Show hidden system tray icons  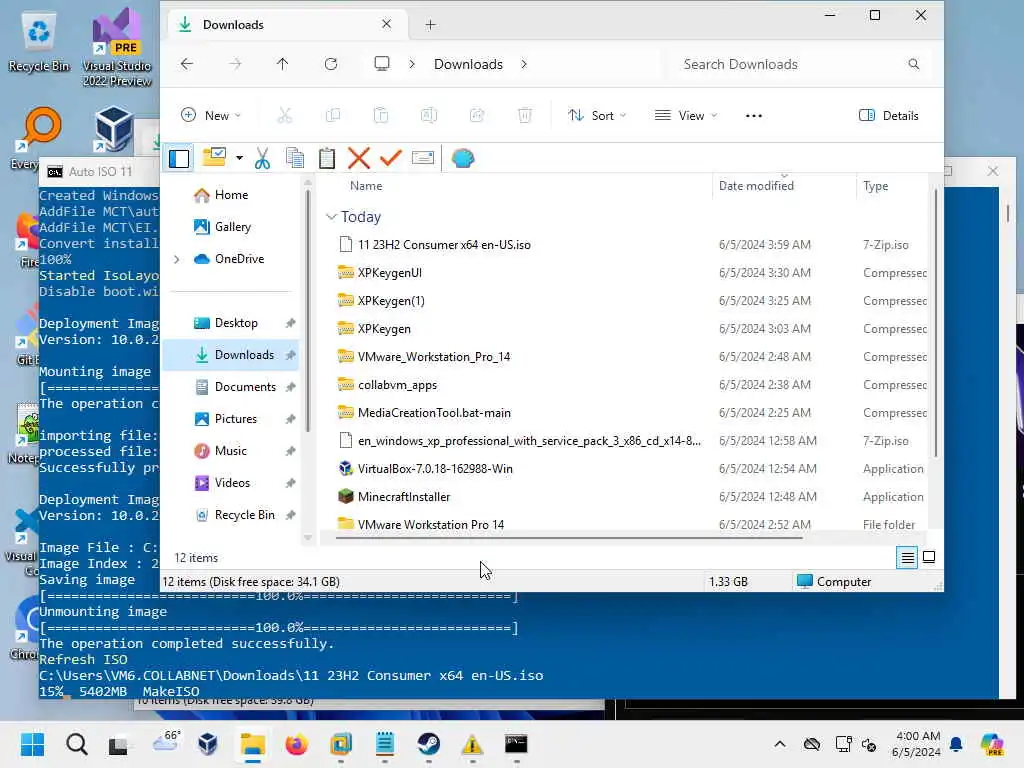[x=780, y=744]
